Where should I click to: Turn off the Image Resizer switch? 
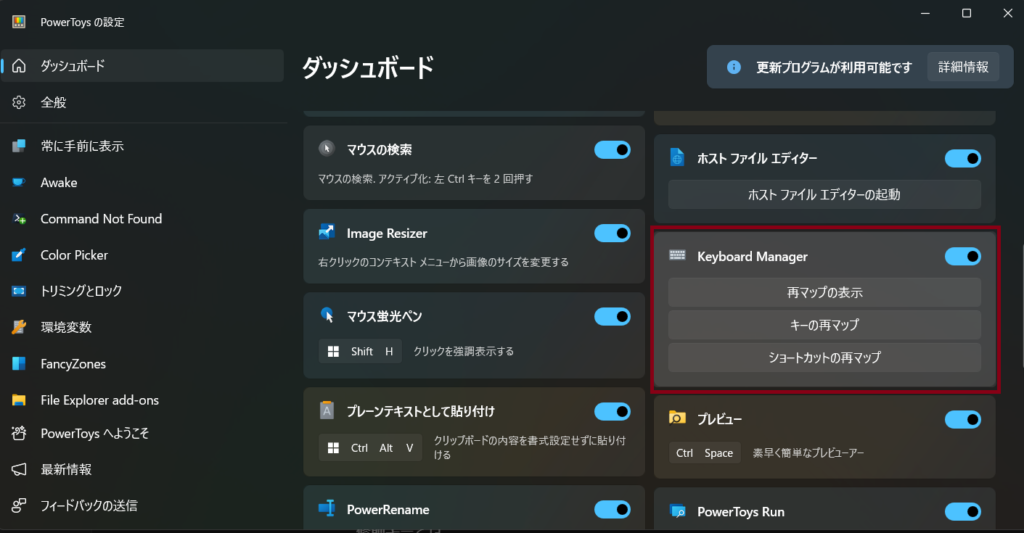(x=612, y=233)
